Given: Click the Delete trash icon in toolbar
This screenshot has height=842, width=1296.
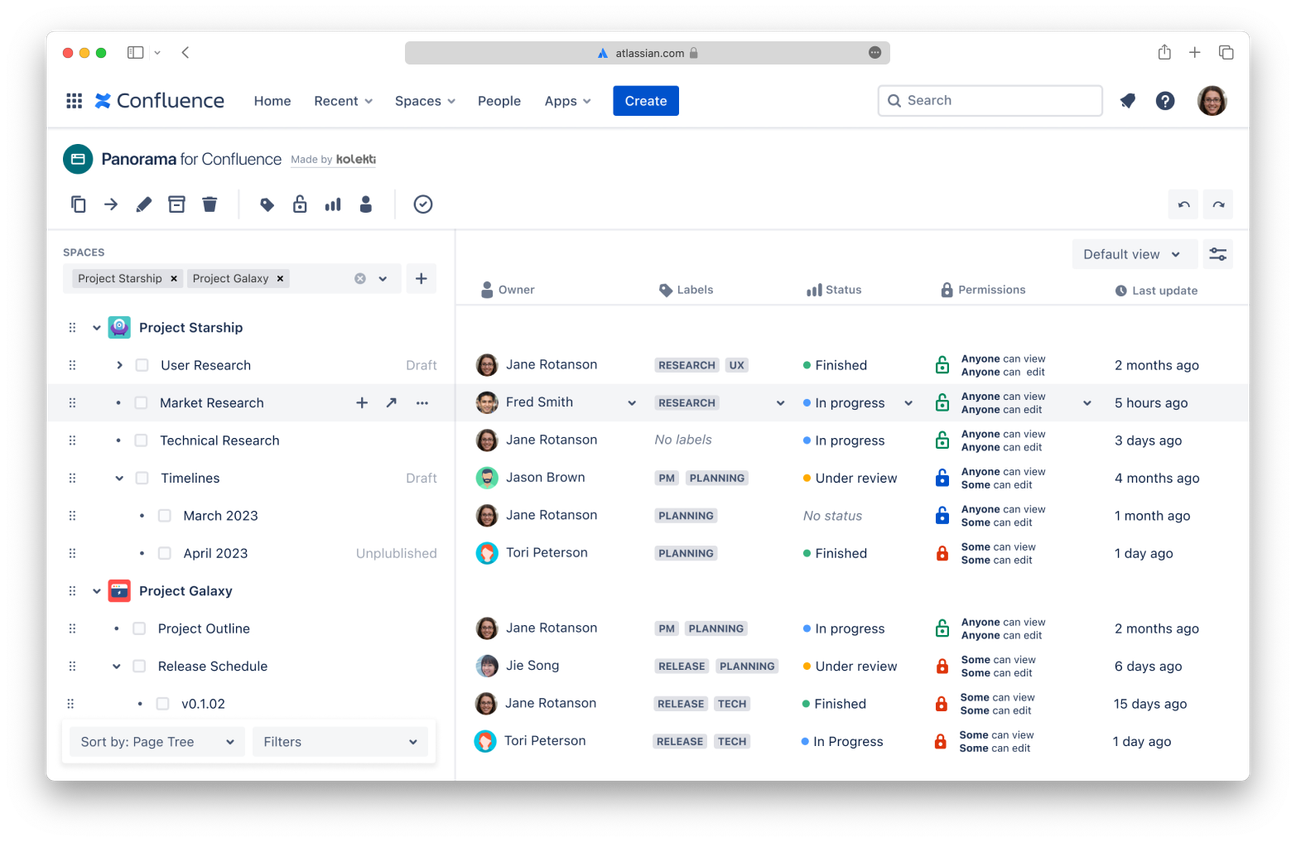Looking at the screenshot, I should 209,204.
